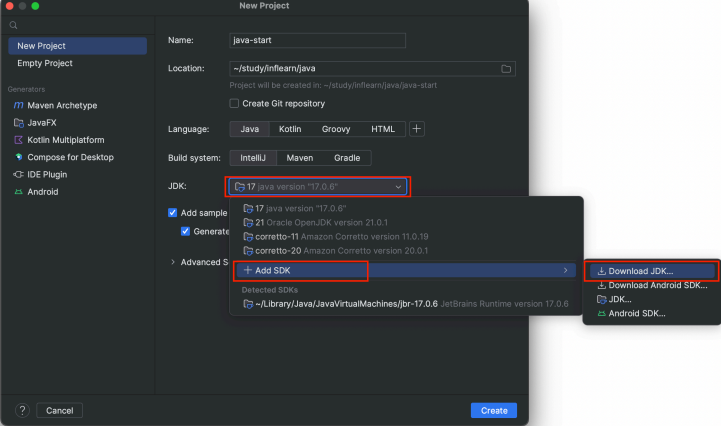Select Maven Archetype generator

(x=77, y=105)
